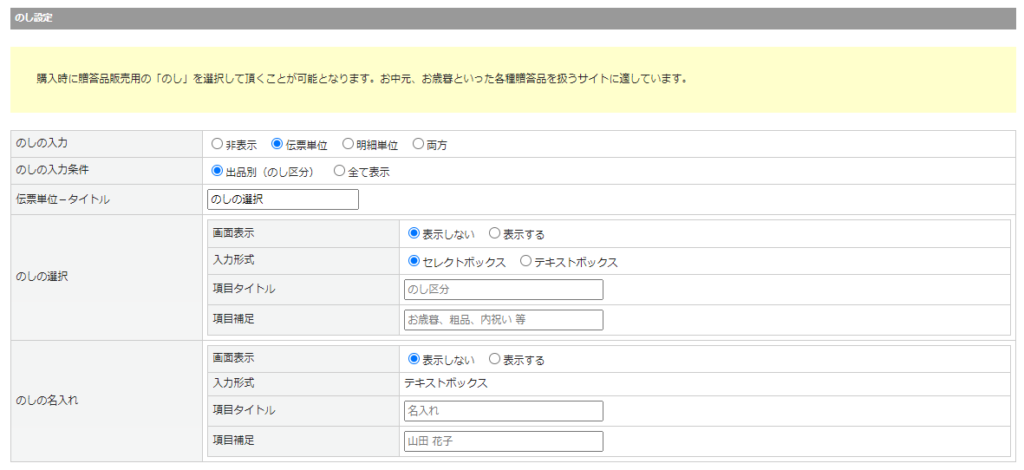Choose テキストボックス input format radio
The image size is (1024, 470).
526,261
